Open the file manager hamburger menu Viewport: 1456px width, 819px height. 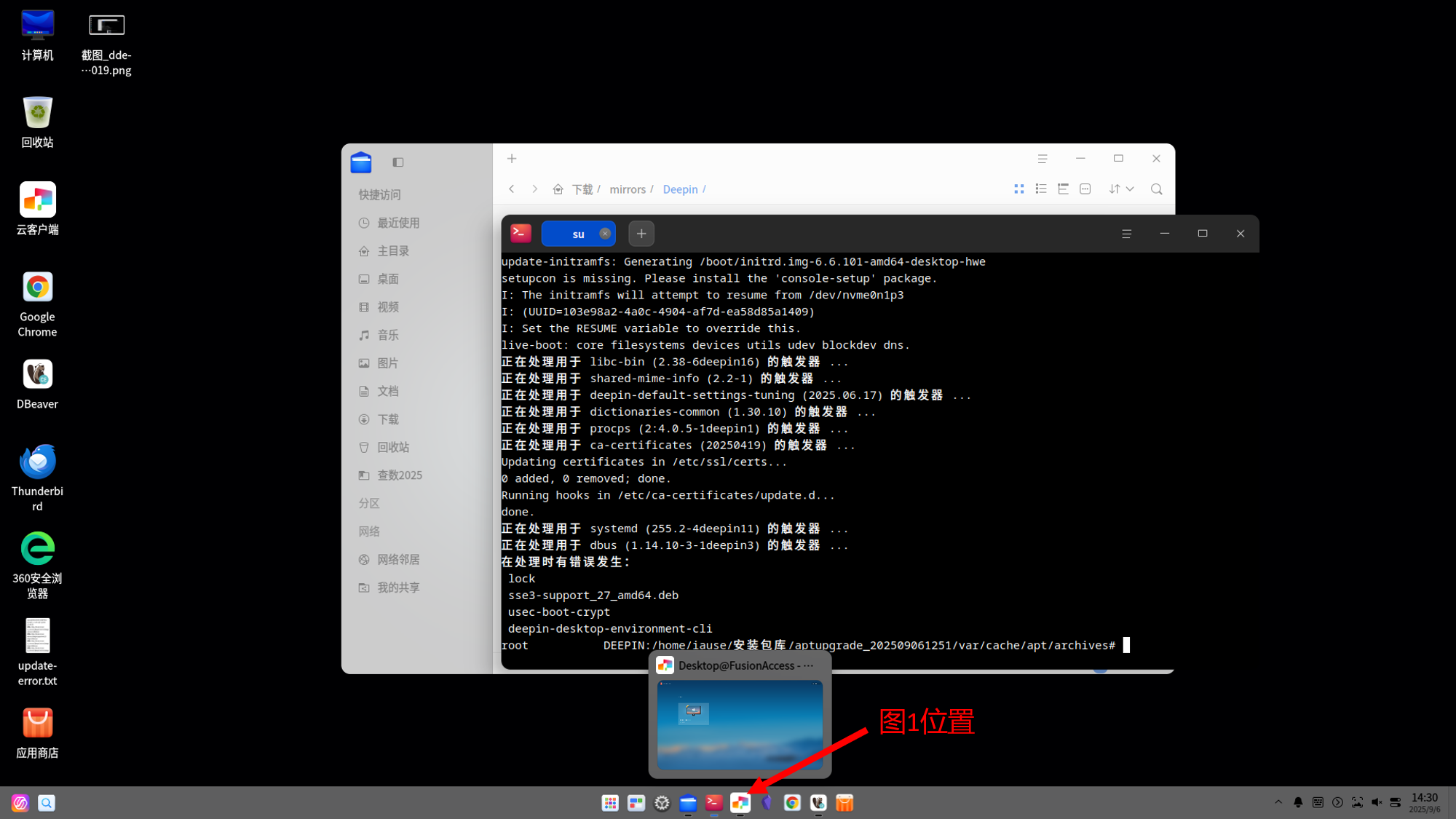[x=1042, y=159]
